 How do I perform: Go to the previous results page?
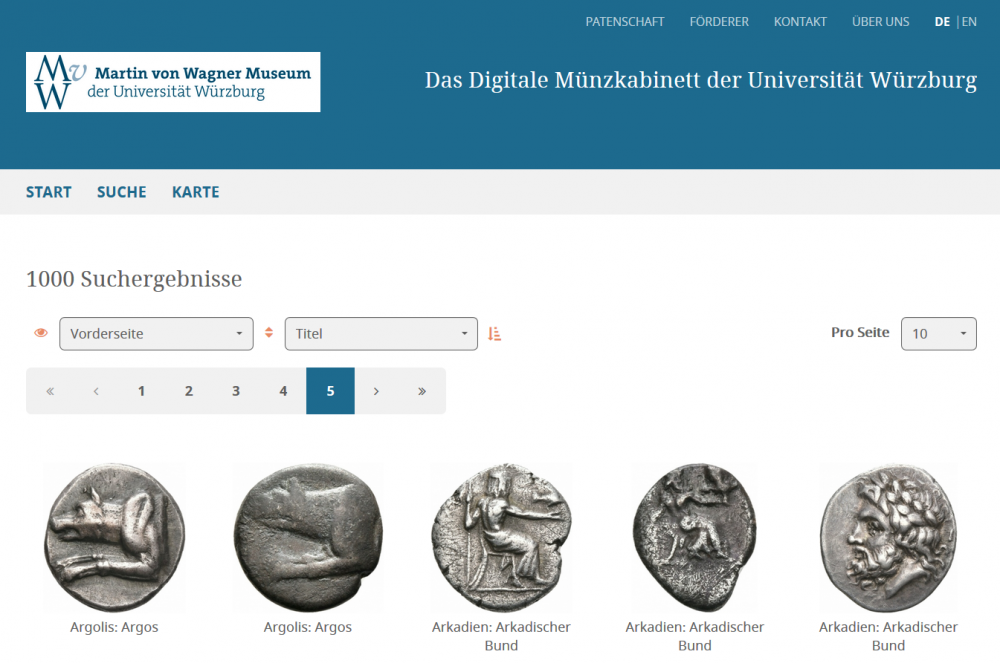[x=96, y=391]
